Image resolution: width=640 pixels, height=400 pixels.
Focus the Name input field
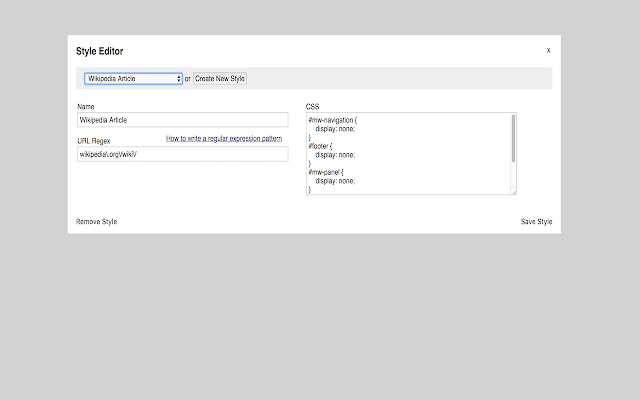click(182, 120)
